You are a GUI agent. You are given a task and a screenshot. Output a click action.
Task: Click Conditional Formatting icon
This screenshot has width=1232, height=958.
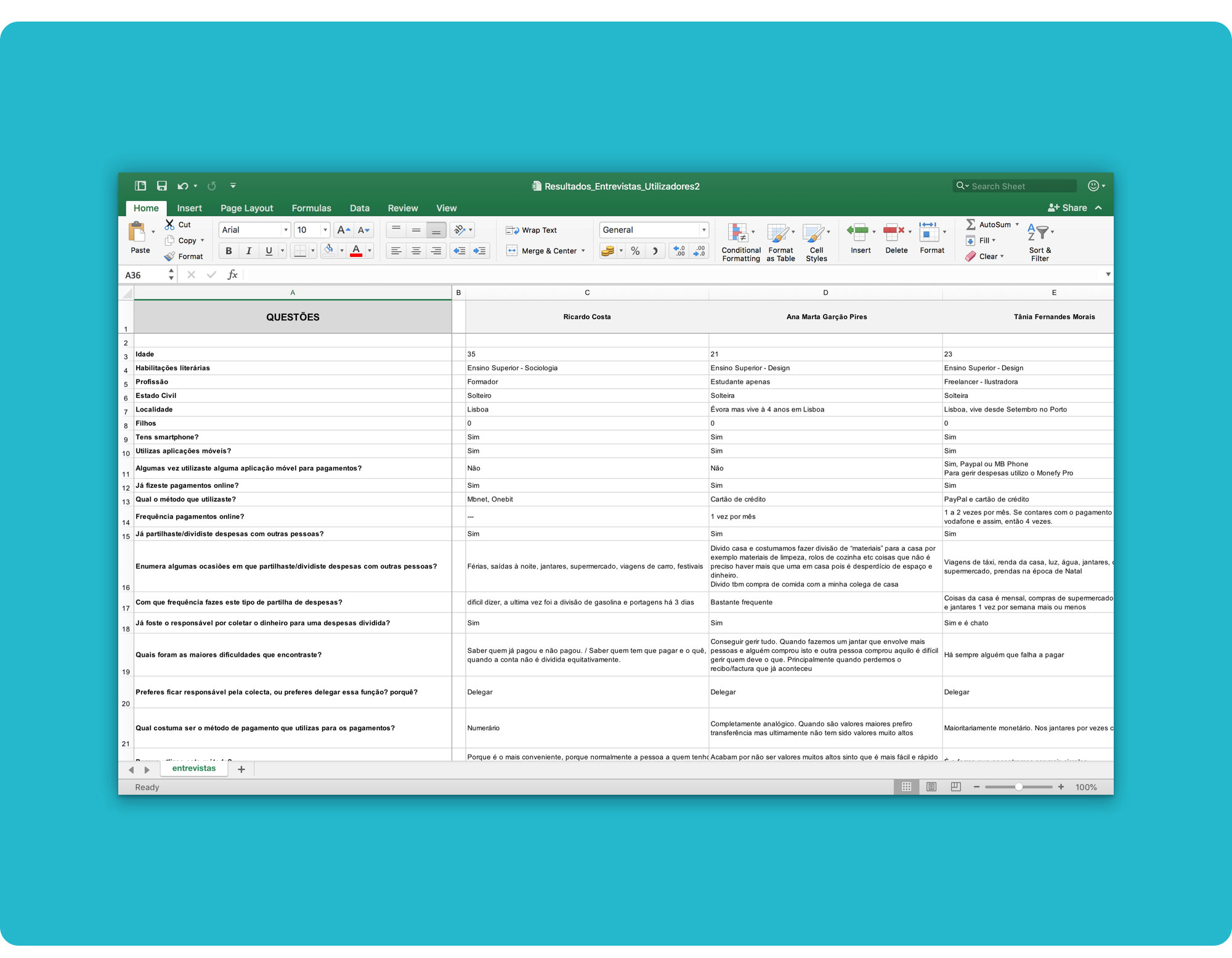pos(737,233)
